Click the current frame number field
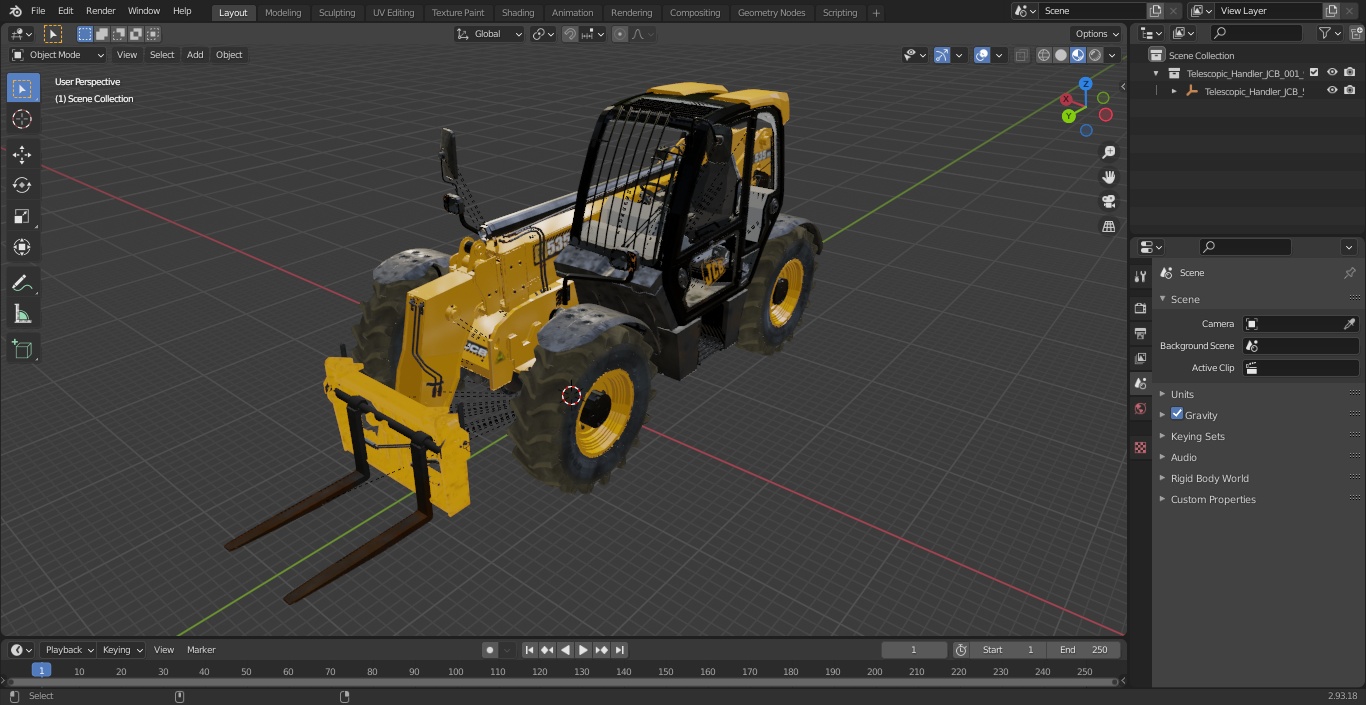The height and width of the screenshot is (705, 1366). coord(914,650)
